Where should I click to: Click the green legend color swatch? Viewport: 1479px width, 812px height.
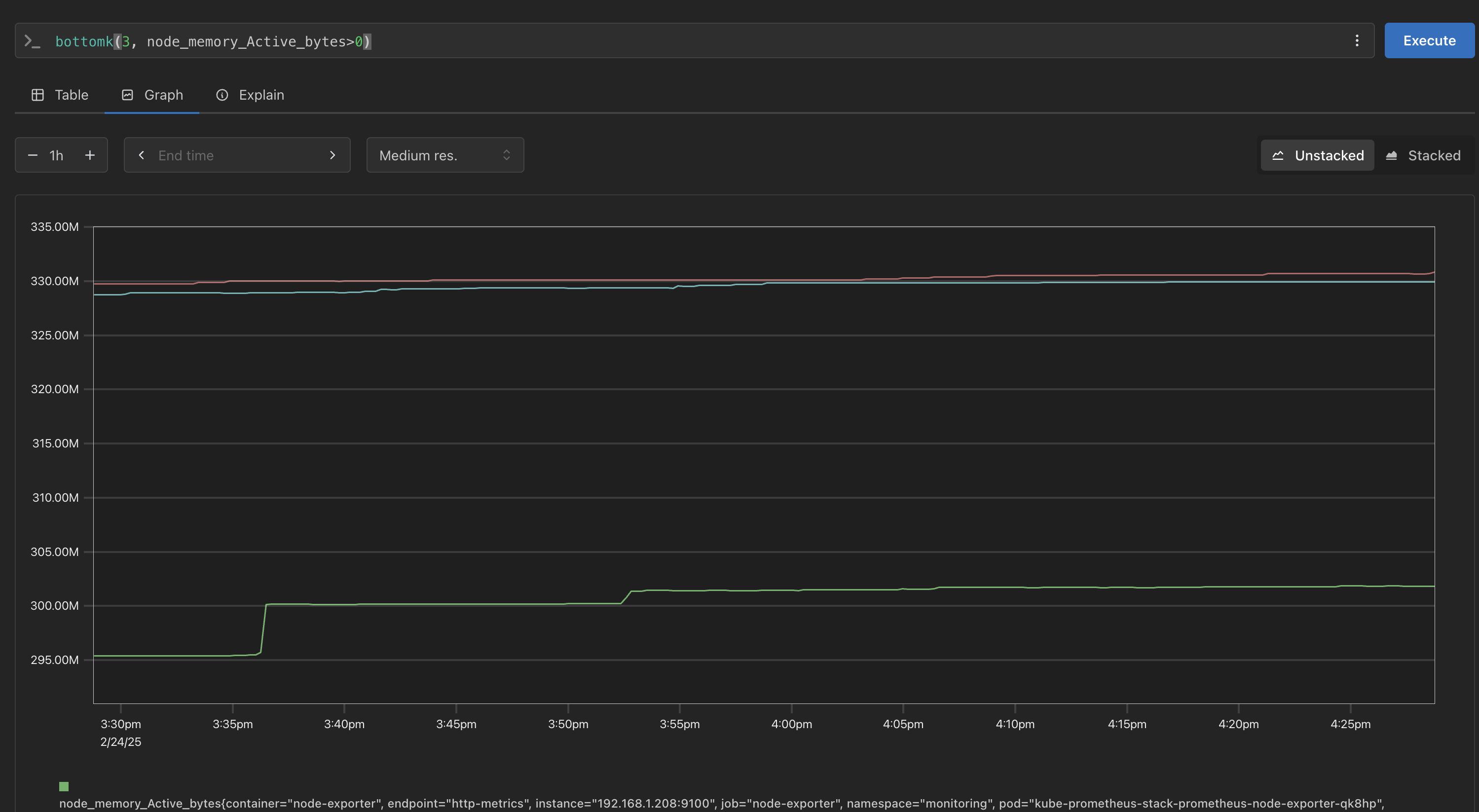tap(64, 786)
